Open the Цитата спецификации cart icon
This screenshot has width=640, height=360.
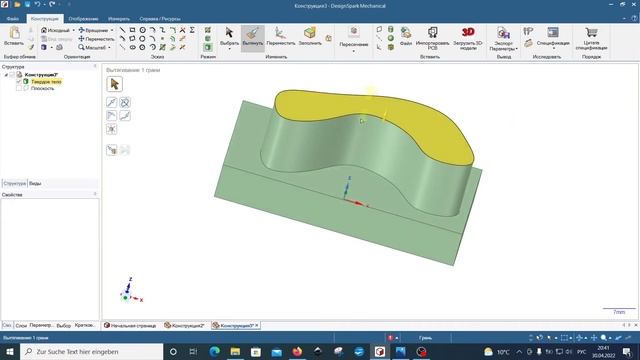(591, 38)
